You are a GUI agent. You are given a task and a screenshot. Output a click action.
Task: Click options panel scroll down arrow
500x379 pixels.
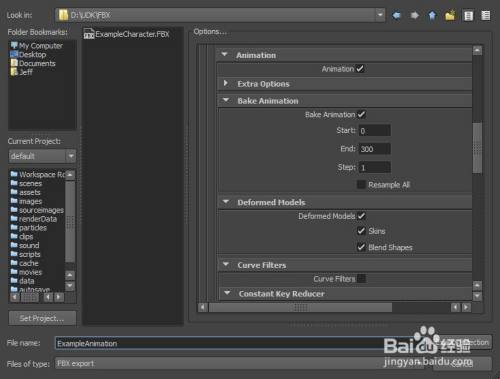coord(477,296)
